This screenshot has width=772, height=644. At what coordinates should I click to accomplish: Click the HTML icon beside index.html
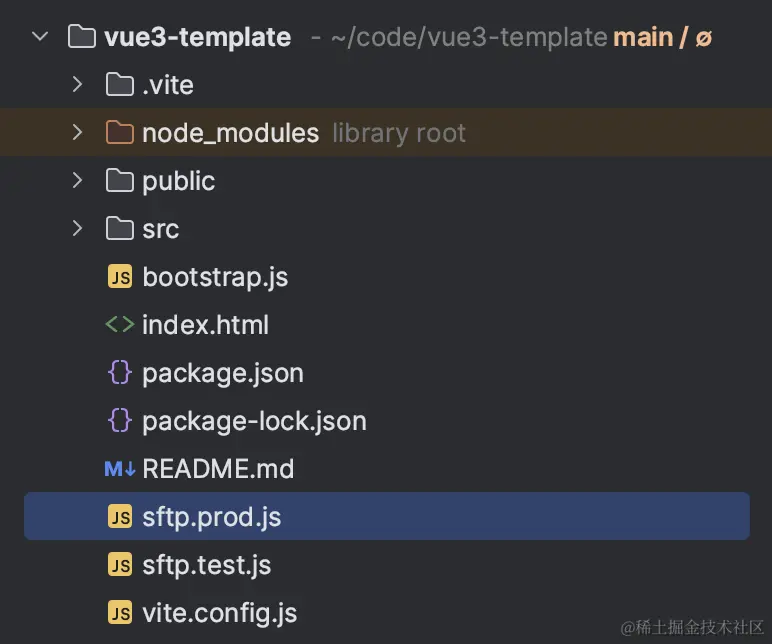120,326
